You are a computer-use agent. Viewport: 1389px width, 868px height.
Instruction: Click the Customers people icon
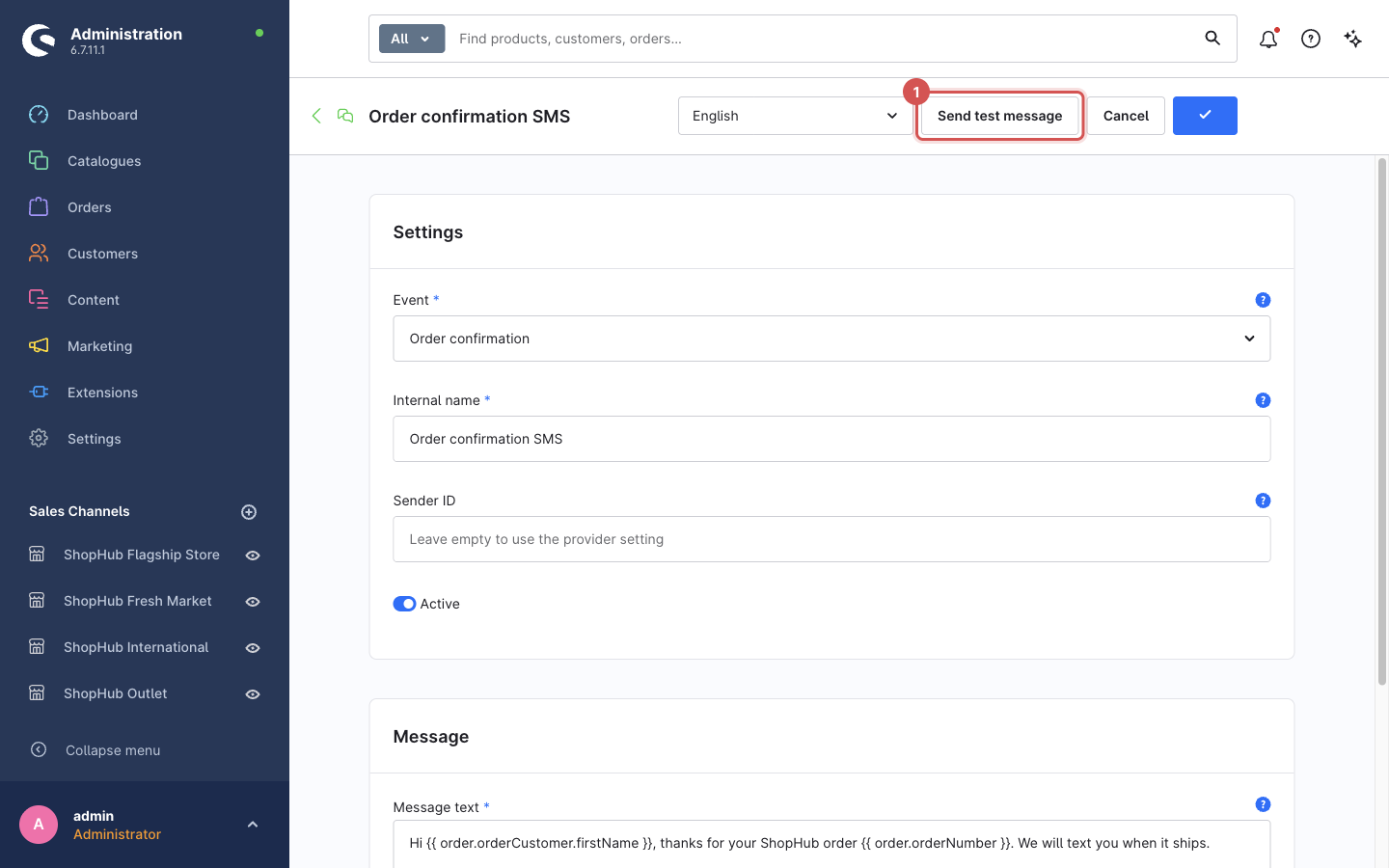[x=39, y=254]
